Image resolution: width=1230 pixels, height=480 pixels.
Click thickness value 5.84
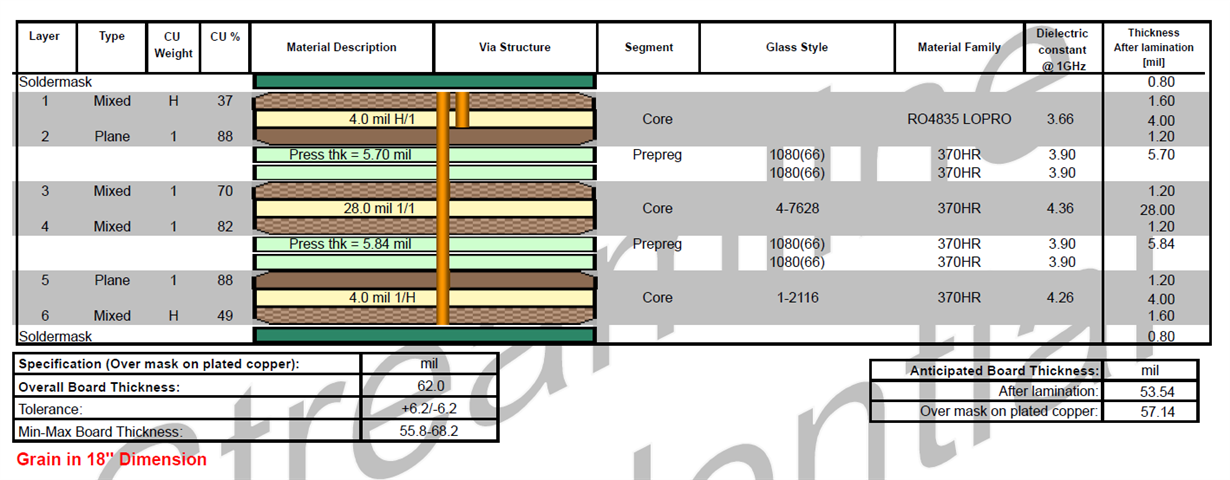pyautogui.click(x=1161, y=243)
